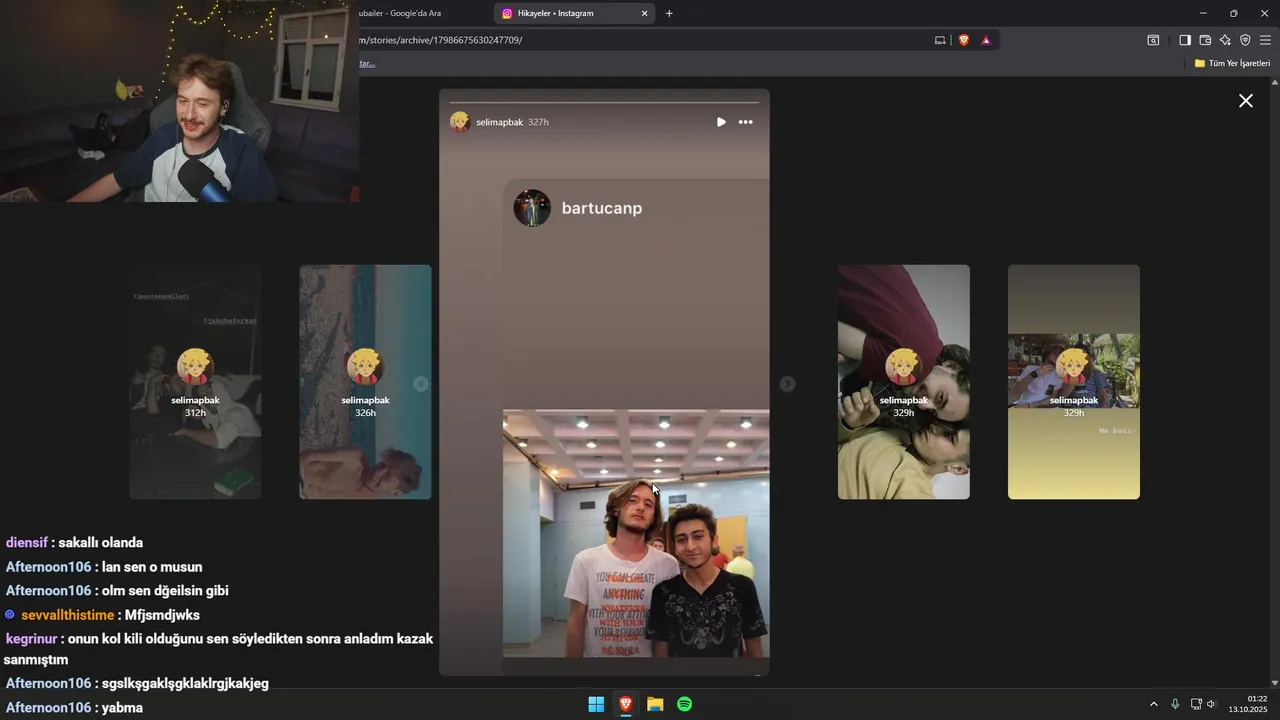Click Brave browser taskbar icon
The width and height of the screenshot is (1280, 720).
pos(626,704)
